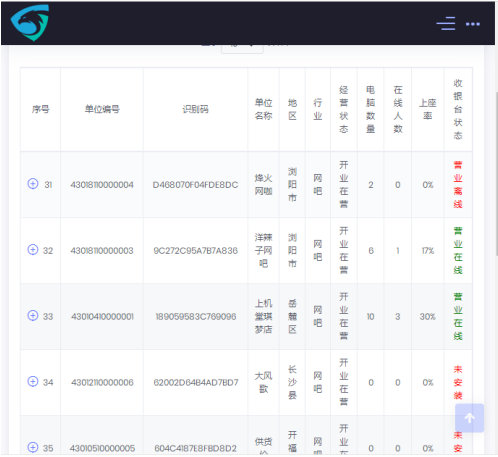The height and width of the screenshot is (457, 498).
Task: Click identifier code 189059583C769096
Action: coord(196,316)
